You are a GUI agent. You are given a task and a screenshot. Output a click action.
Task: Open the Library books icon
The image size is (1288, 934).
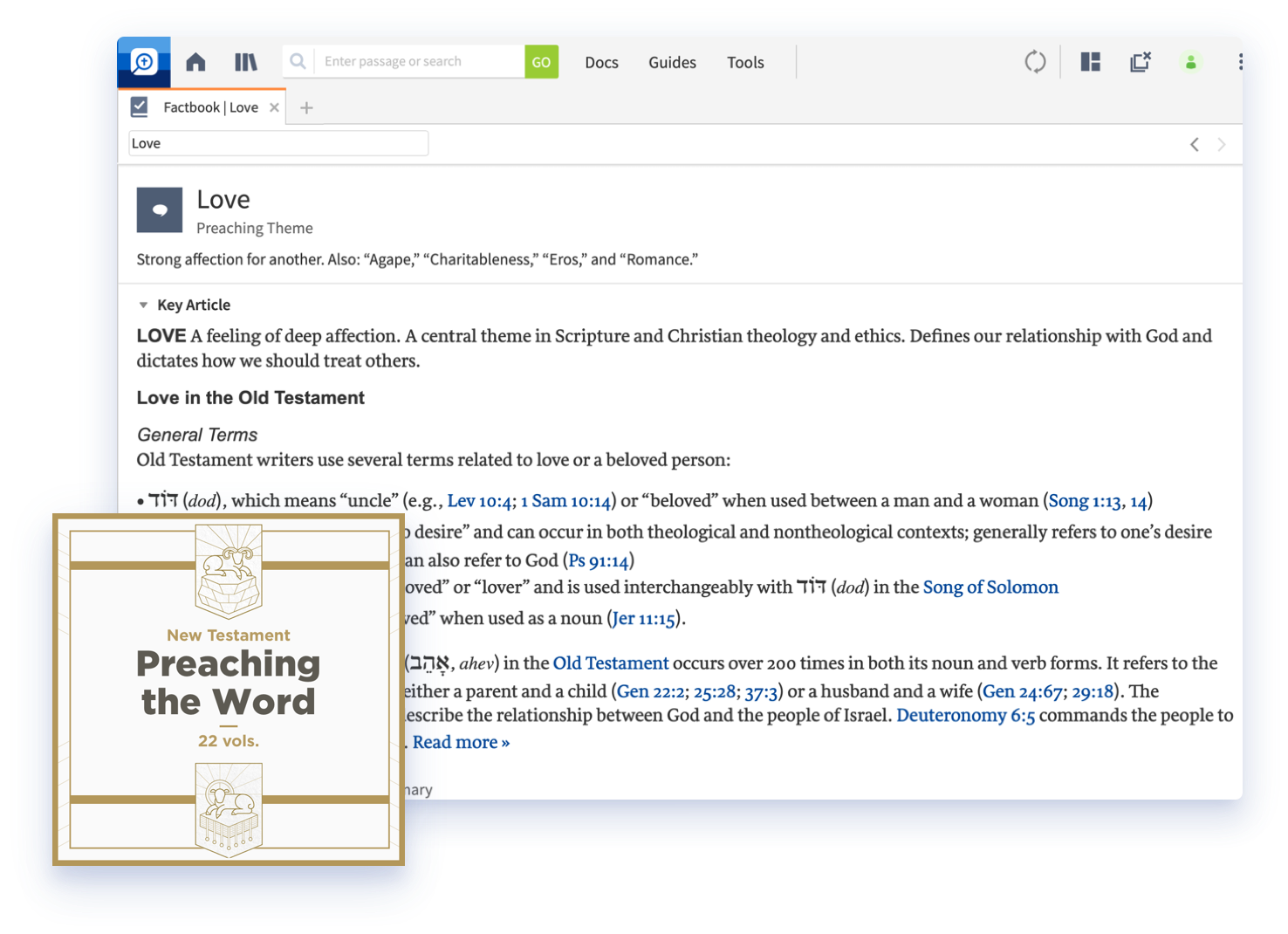pos(246,62)
